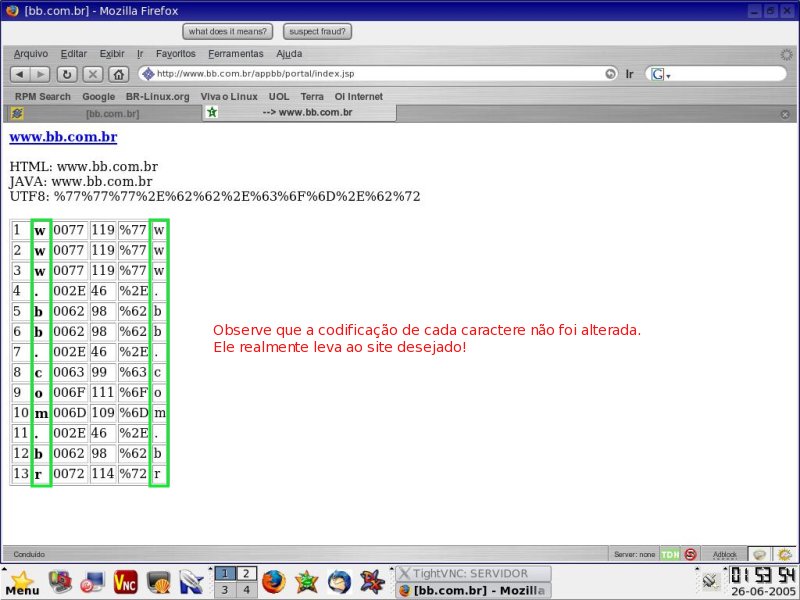This screenshot has width=800, height=600.
Task: Click the chat bubble status bar icon
Action: tap(760, 555)
